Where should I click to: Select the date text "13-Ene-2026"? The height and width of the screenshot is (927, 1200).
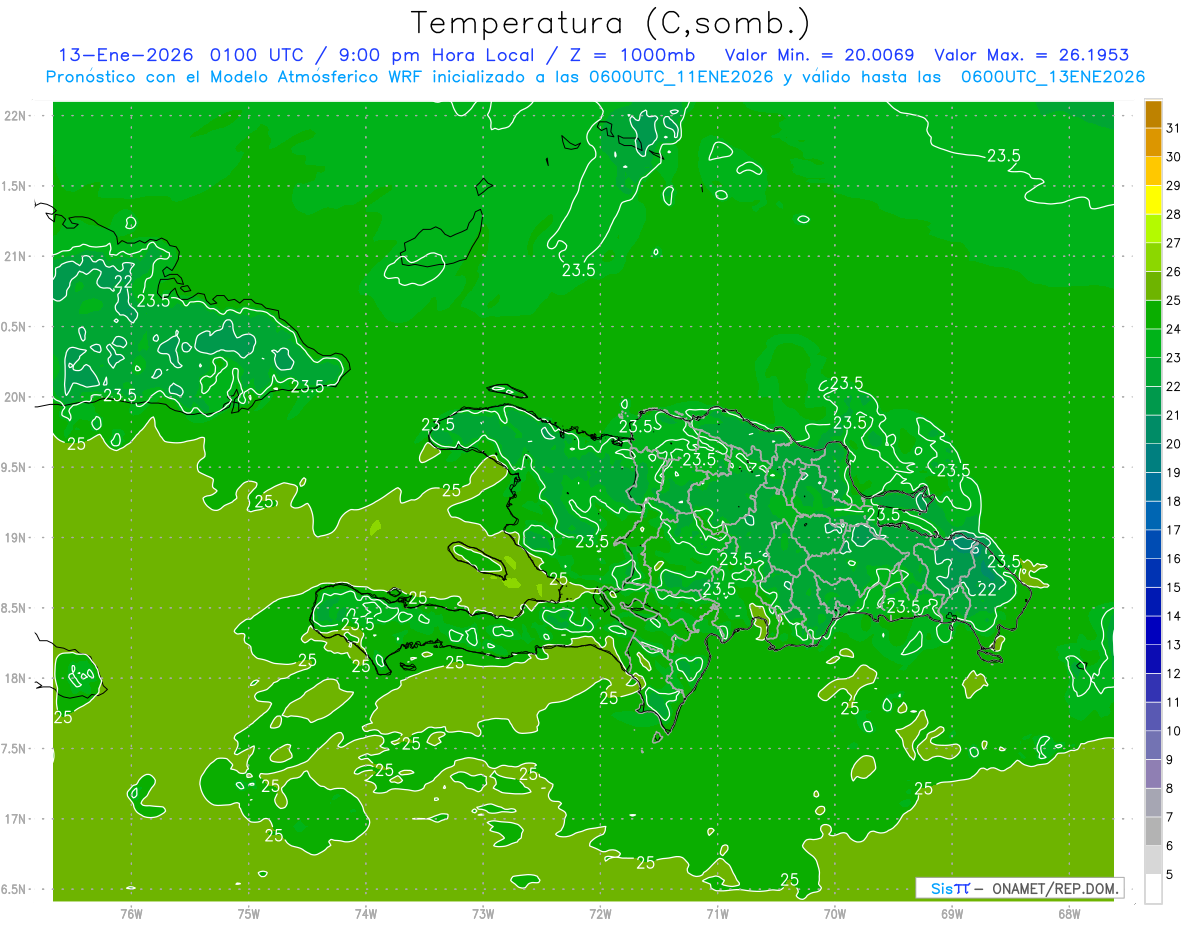128,55
